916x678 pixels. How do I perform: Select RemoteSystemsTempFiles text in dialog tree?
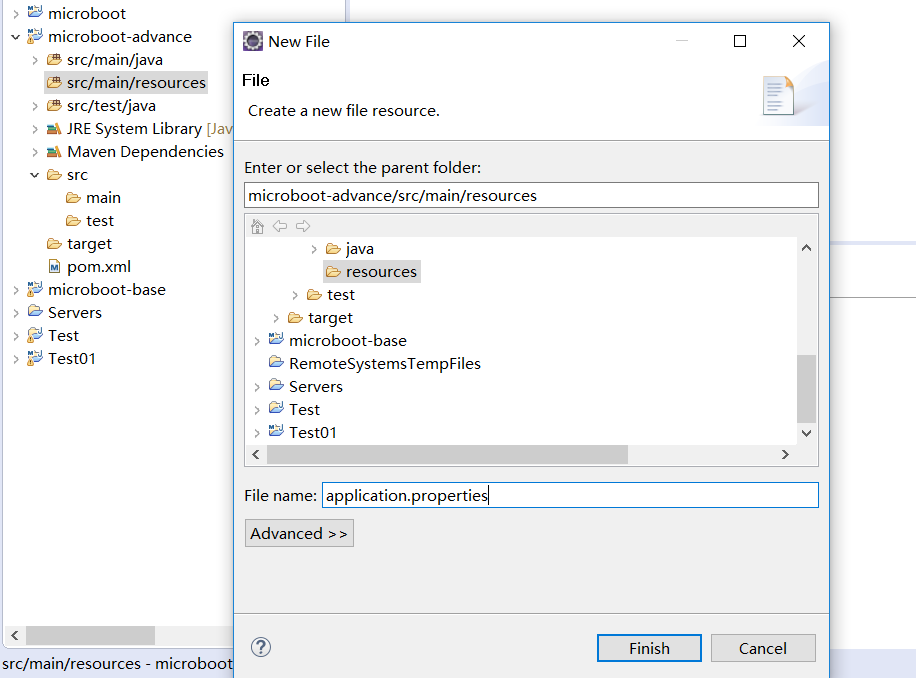click(384, 364)
